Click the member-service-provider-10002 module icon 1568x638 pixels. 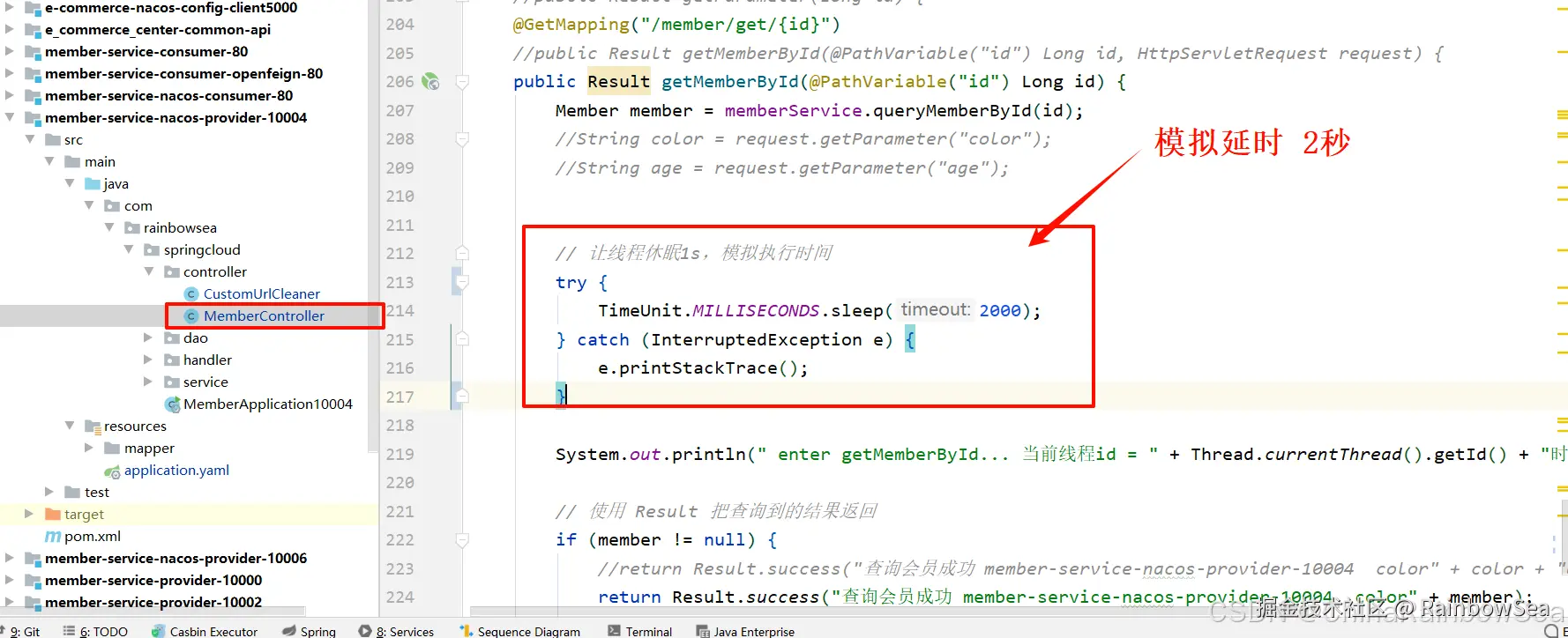pyautogui.click(x=34, y=603)
